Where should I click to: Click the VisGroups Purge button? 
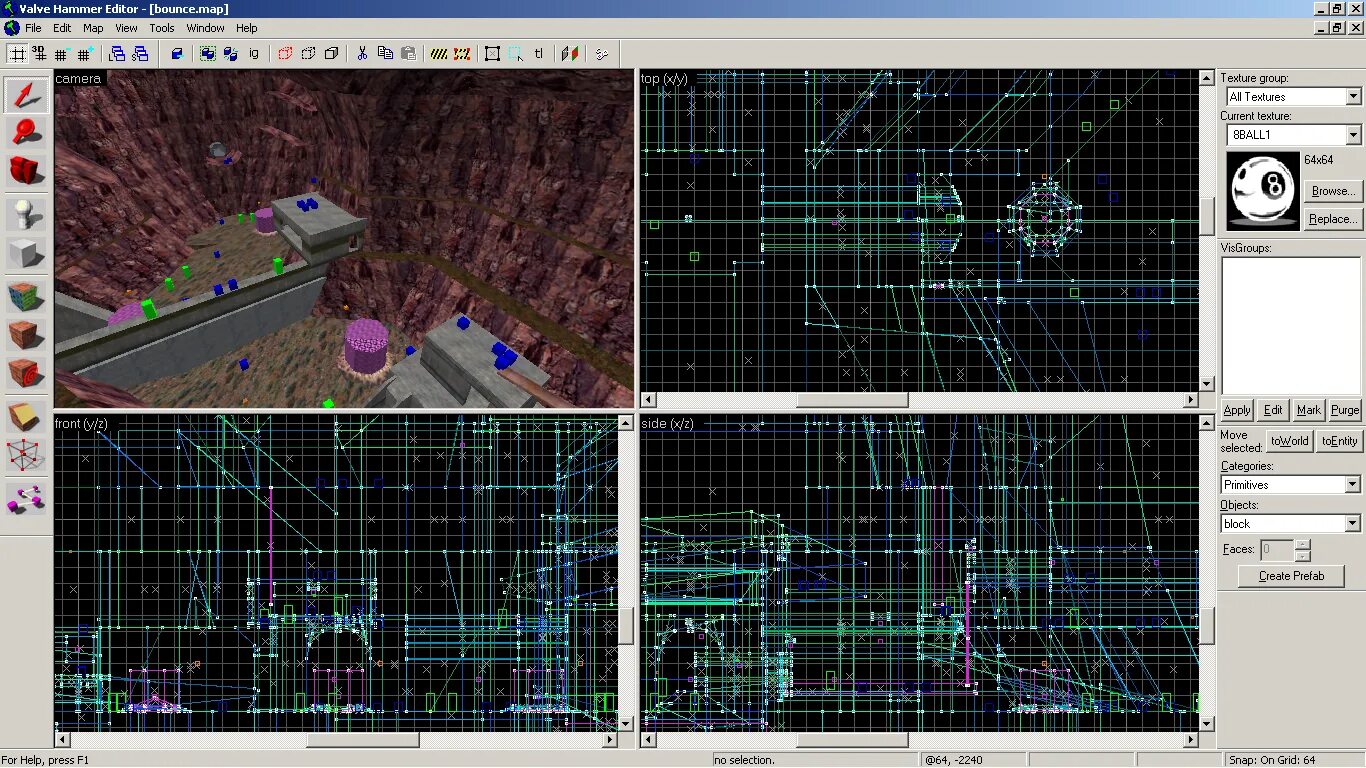tap(1345, 410)
